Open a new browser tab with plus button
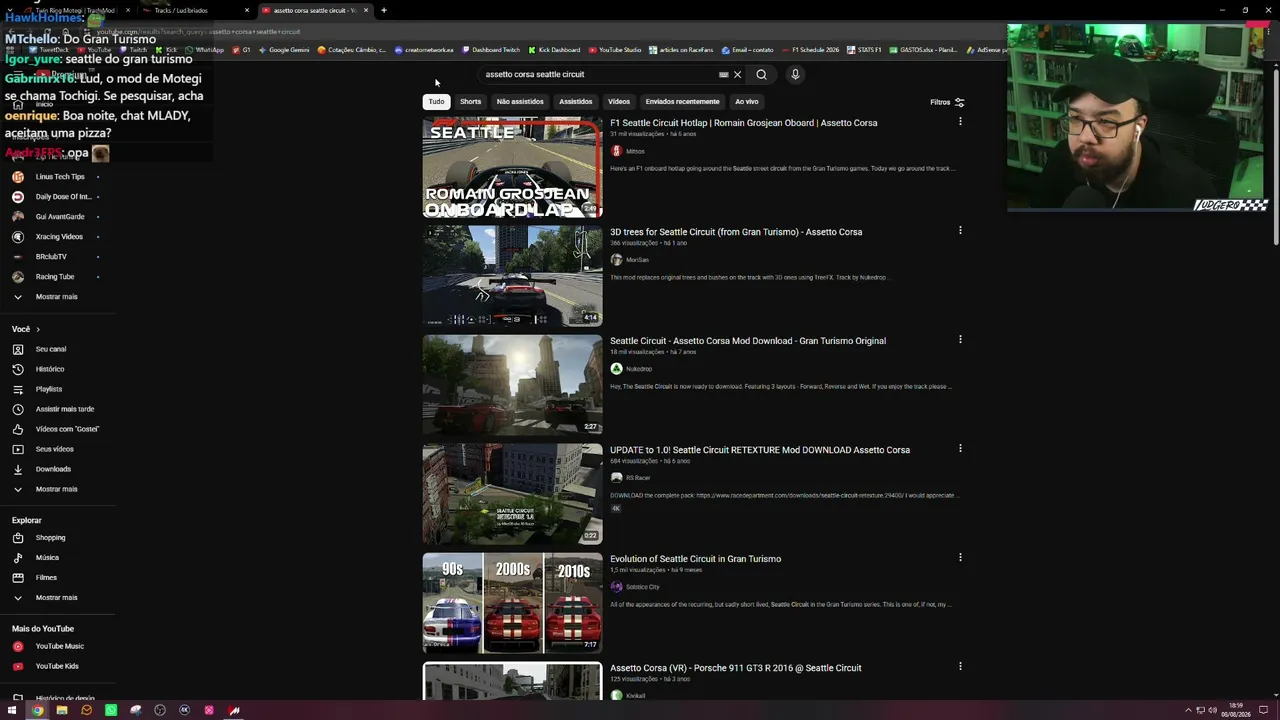Screen dimensions: 1280x720 click(x=383, y=10)
